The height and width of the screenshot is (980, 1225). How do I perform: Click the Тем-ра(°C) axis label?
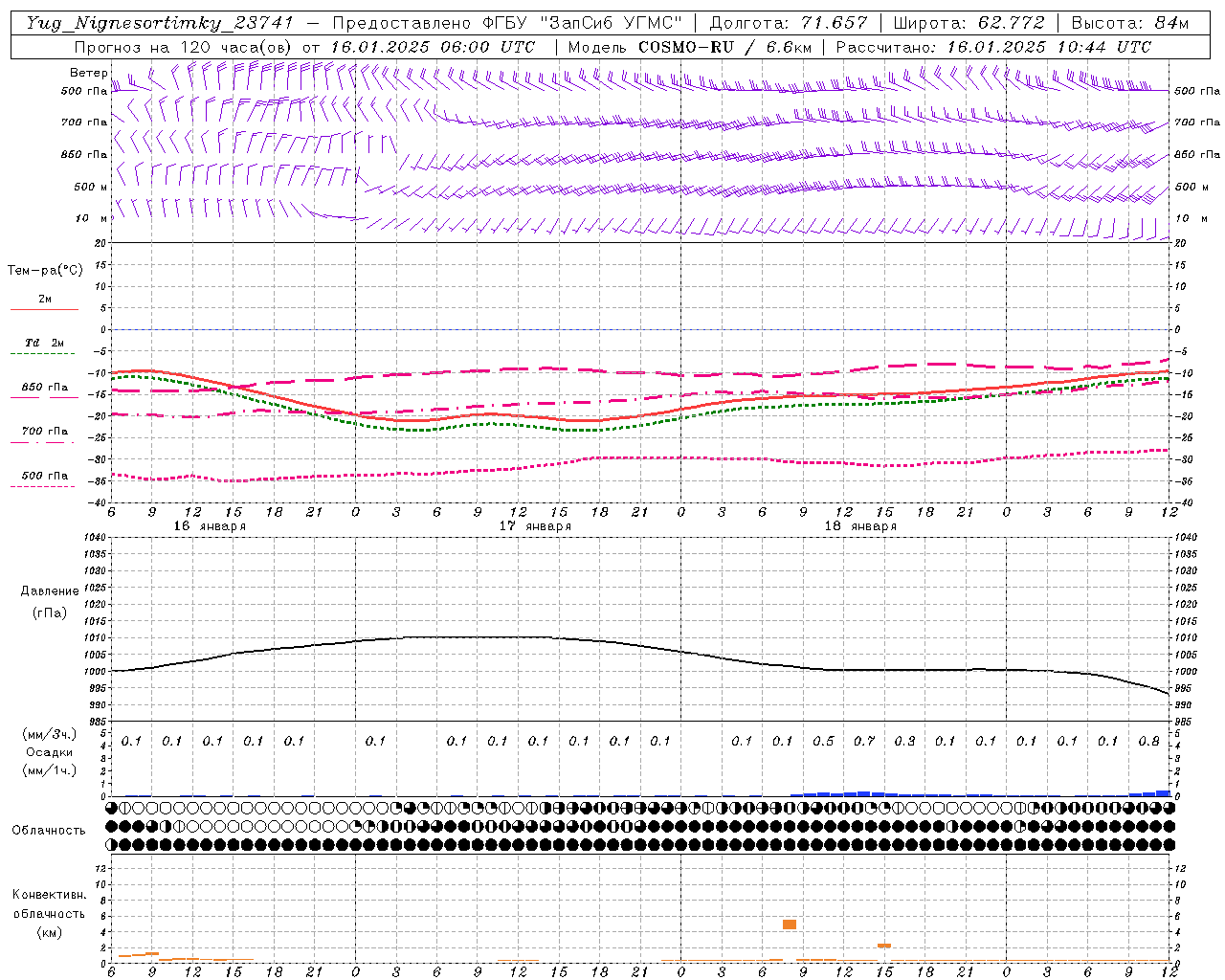click(x=45, y=271)
